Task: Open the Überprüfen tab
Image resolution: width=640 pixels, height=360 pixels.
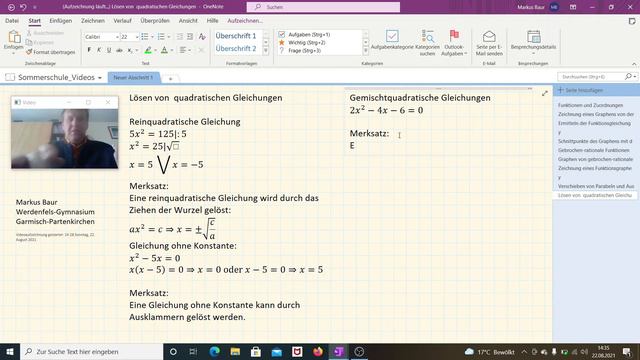Action: (155, 20)
